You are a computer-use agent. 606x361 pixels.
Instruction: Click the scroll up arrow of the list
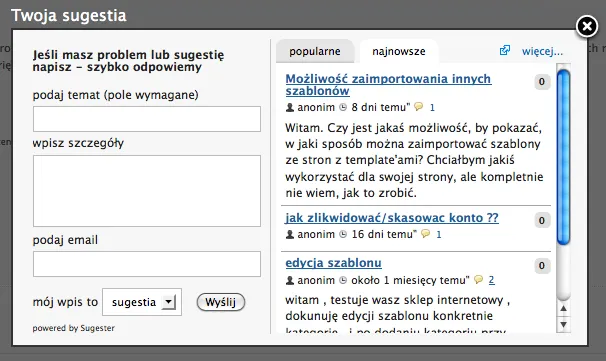click(563, 308)
